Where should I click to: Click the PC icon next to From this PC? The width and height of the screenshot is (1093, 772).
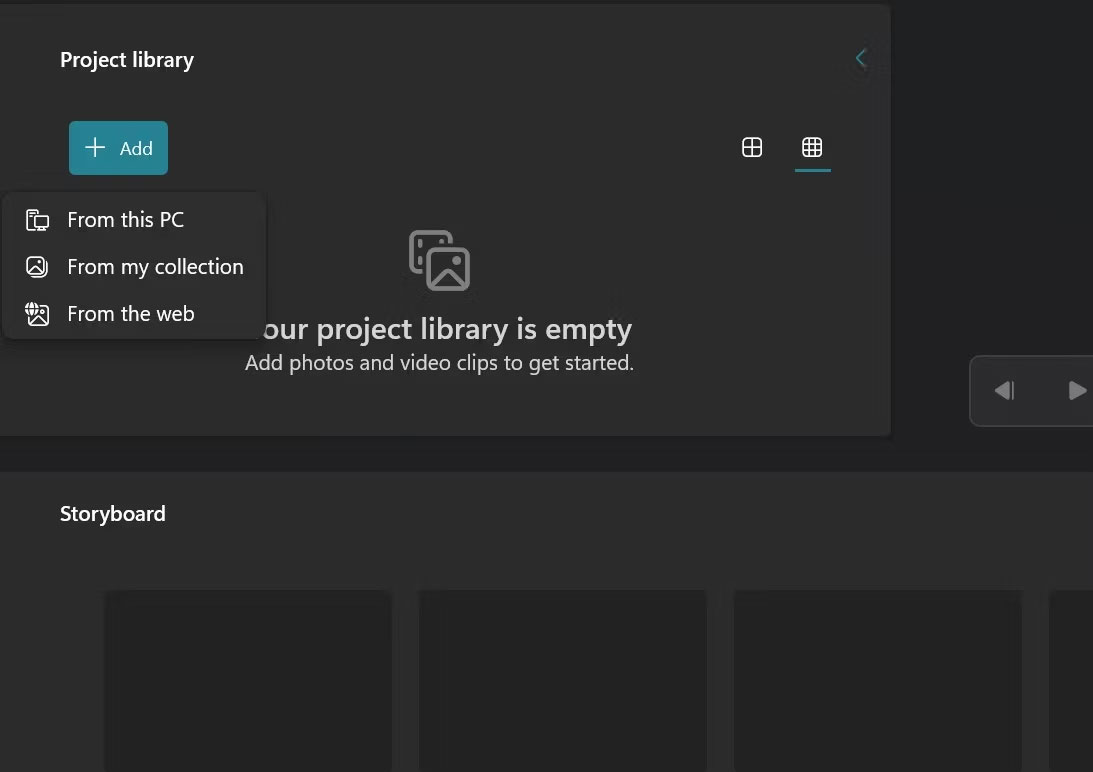[37, 220]
